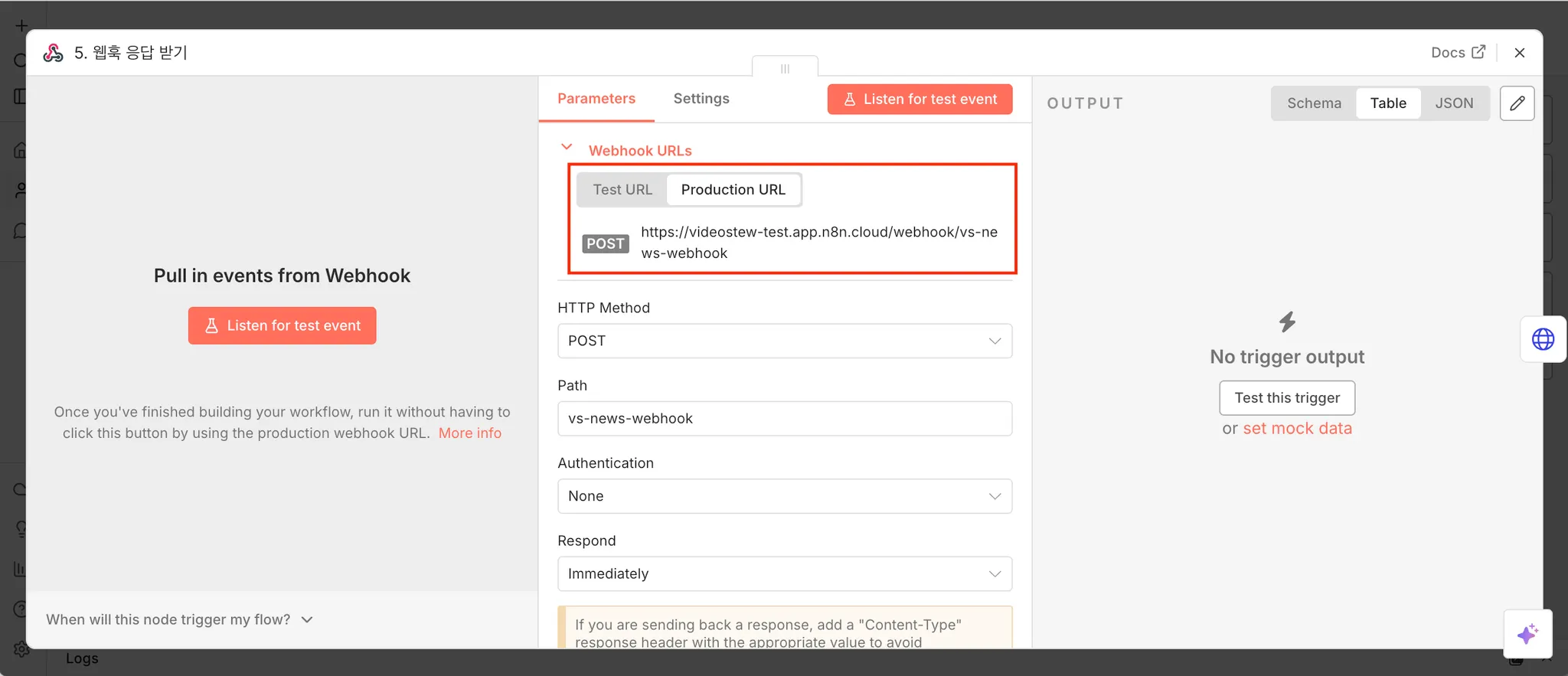Switch output view to Schema
Viewport: 1568px width, 676px height.
coord(1314,103)
